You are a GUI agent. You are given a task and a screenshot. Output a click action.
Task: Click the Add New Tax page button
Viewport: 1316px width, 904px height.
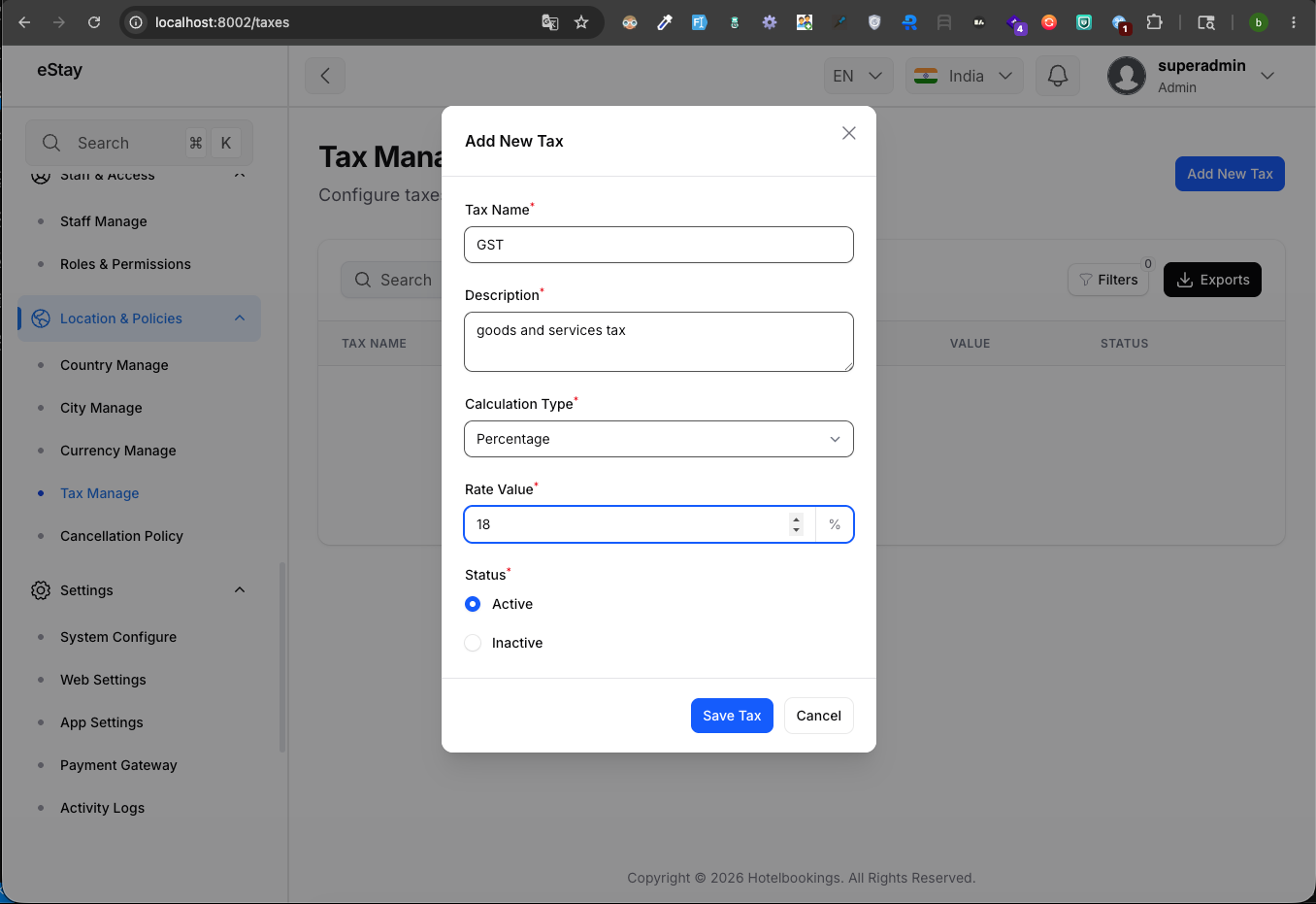click(x=1230, y=174)
